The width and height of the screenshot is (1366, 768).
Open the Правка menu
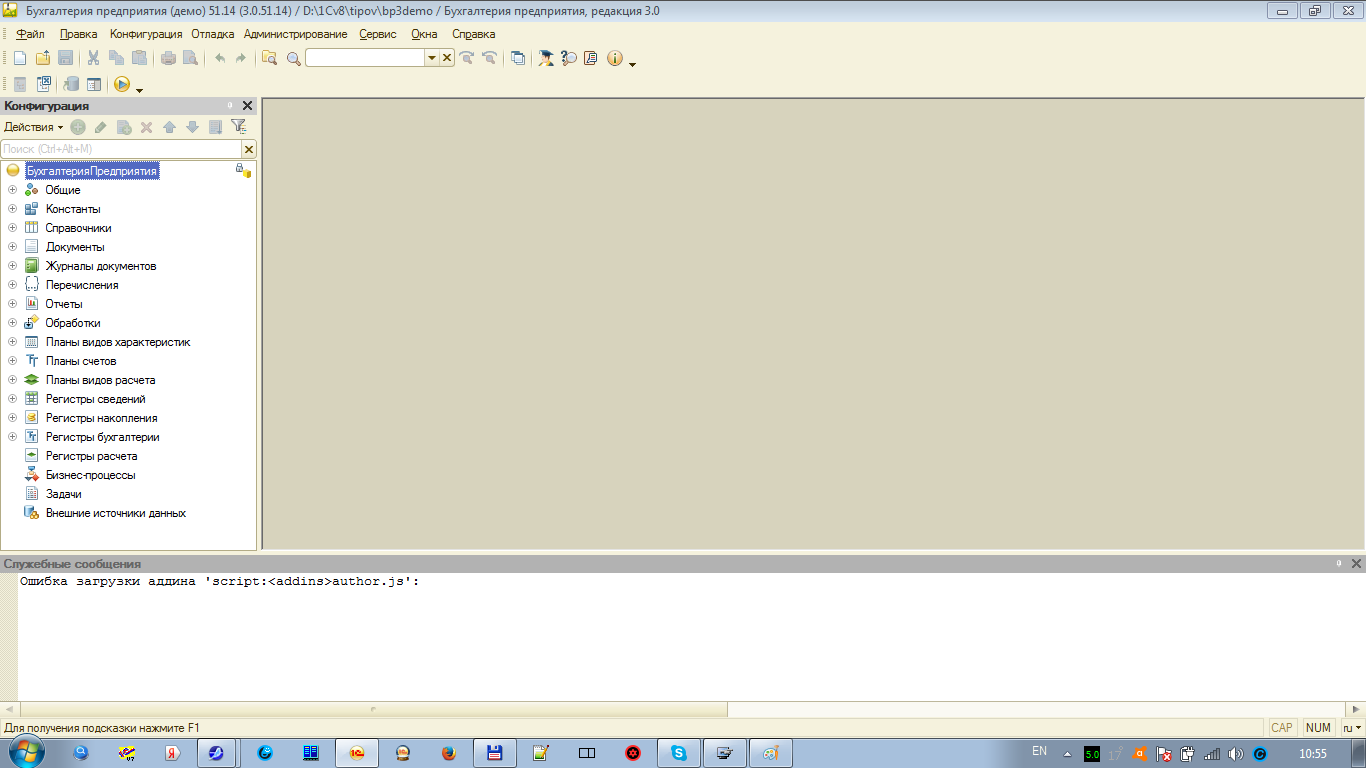pyautogui.click(x=78, y=34)
